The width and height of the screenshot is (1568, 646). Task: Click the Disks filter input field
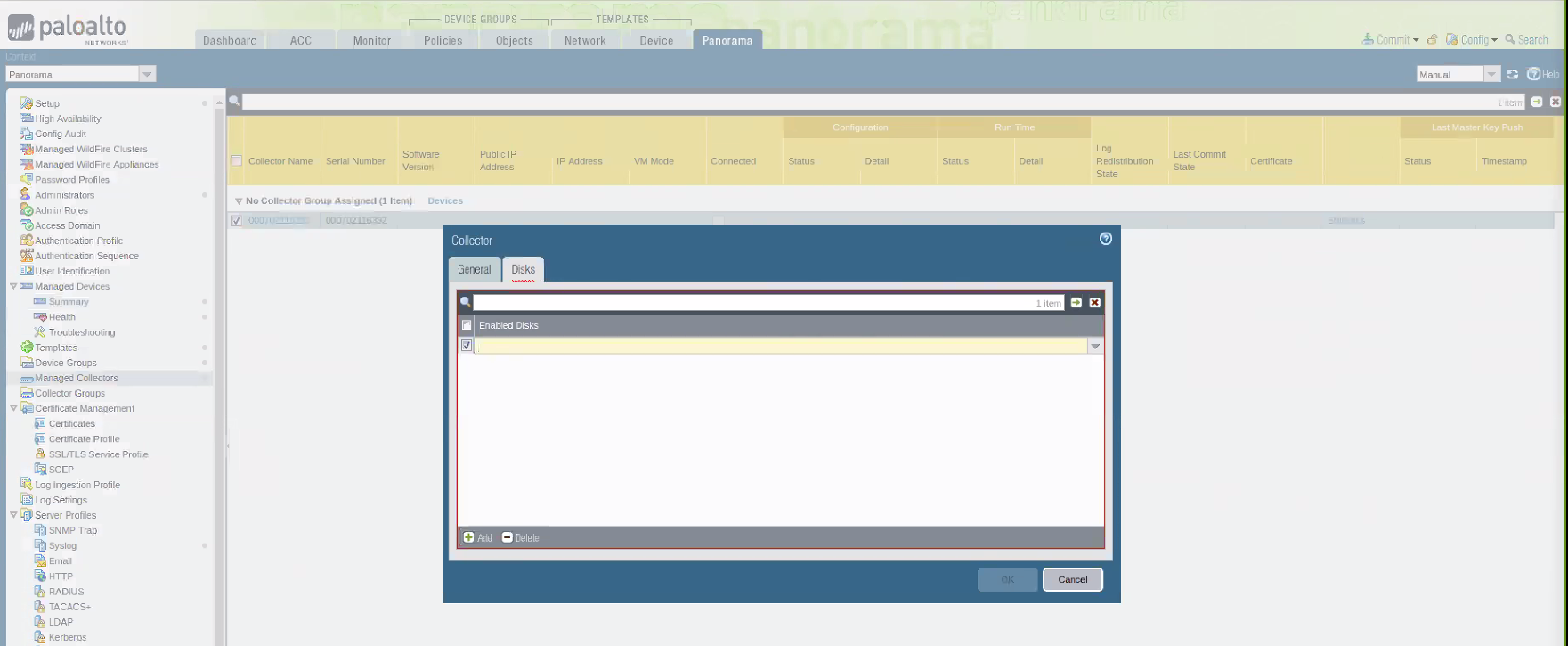tap(768, 303)
